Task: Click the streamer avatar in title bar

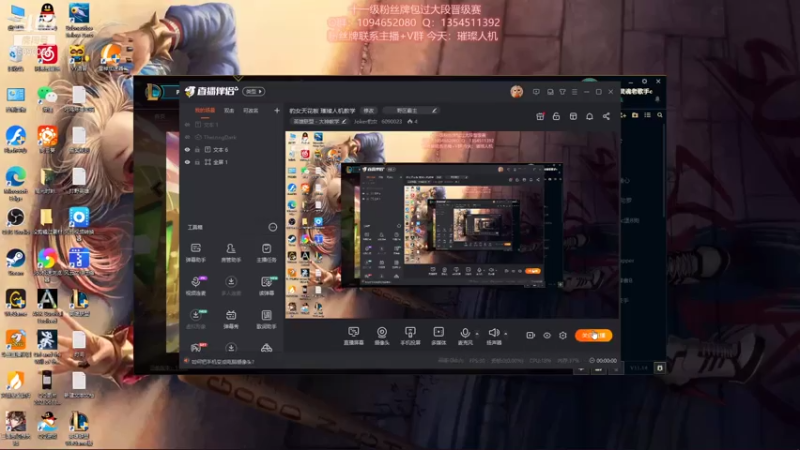Action: (516, 92)
